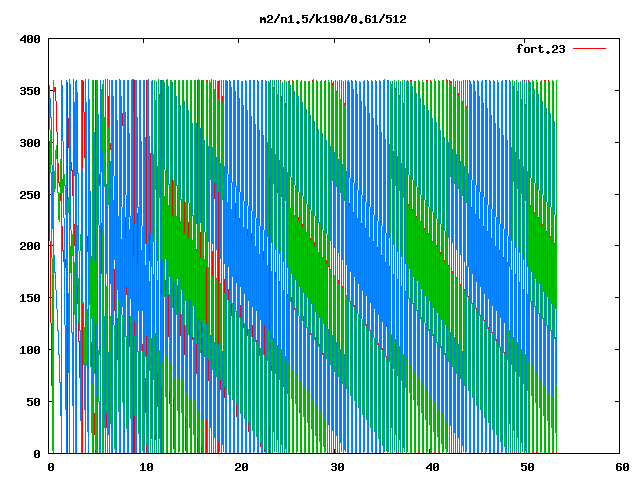Click the y-axis label 250

(x=30, y=195)
